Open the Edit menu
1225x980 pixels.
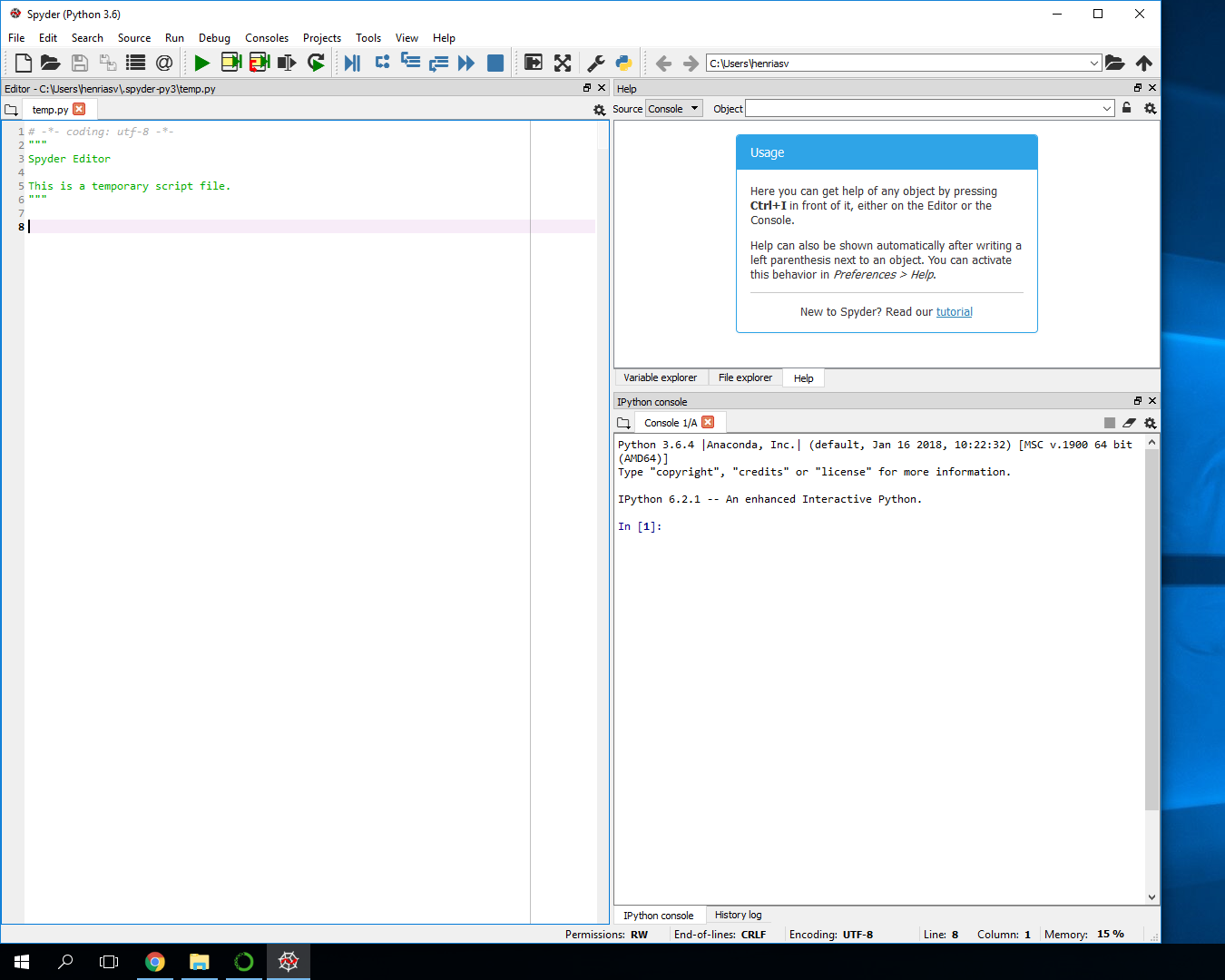click(x=48, y=38)
